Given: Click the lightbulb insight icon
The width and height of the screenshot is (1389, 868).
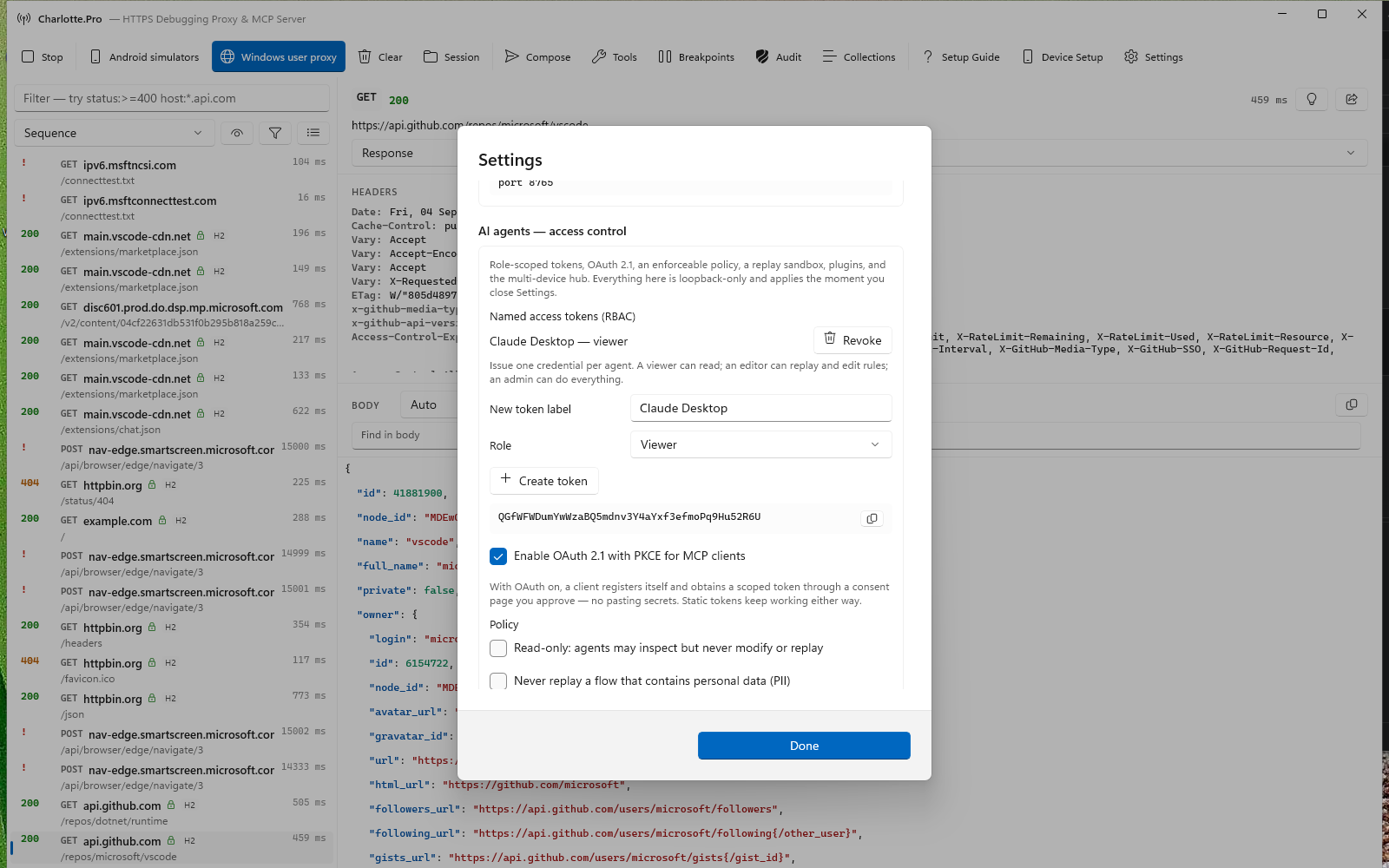Looking at the screenshot, I should tap(1312, 99).
